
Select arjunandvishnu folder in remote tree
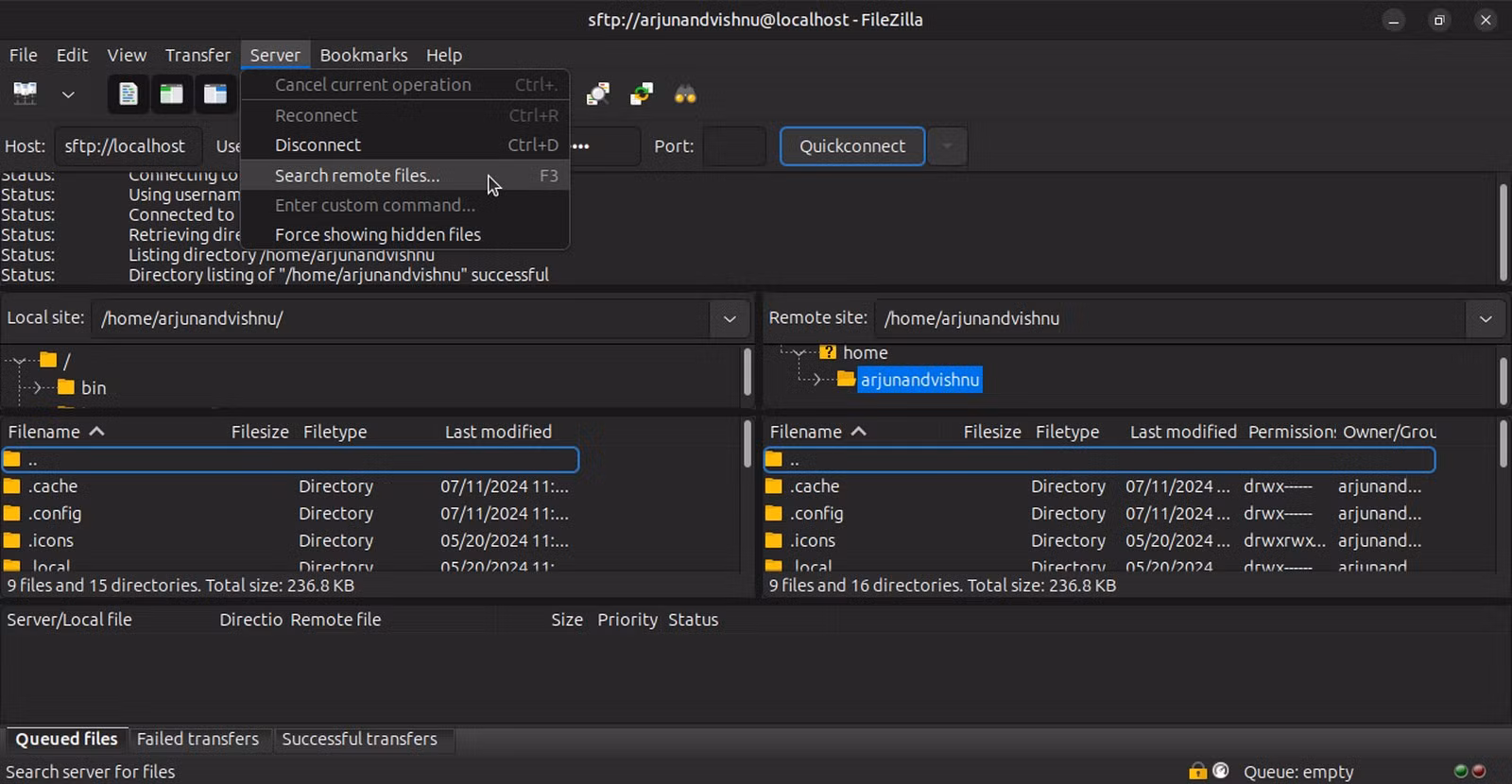(x=919, y=380)
